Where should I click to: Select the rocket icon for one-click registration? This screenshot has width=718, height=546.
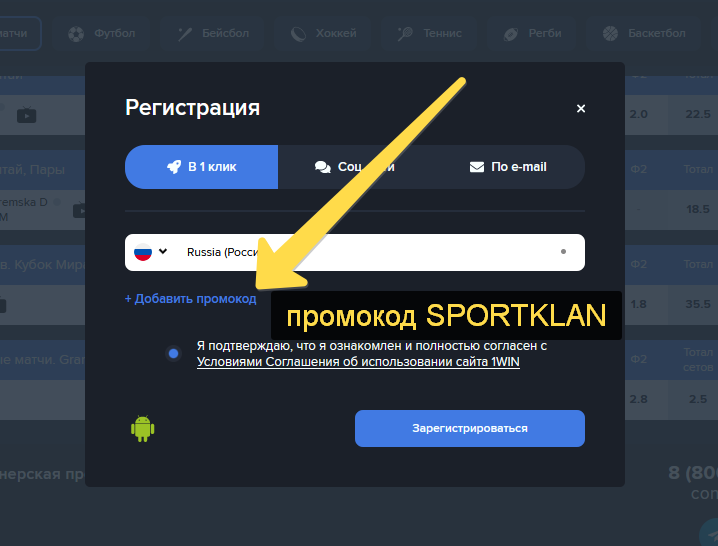(x=174, y=167)
